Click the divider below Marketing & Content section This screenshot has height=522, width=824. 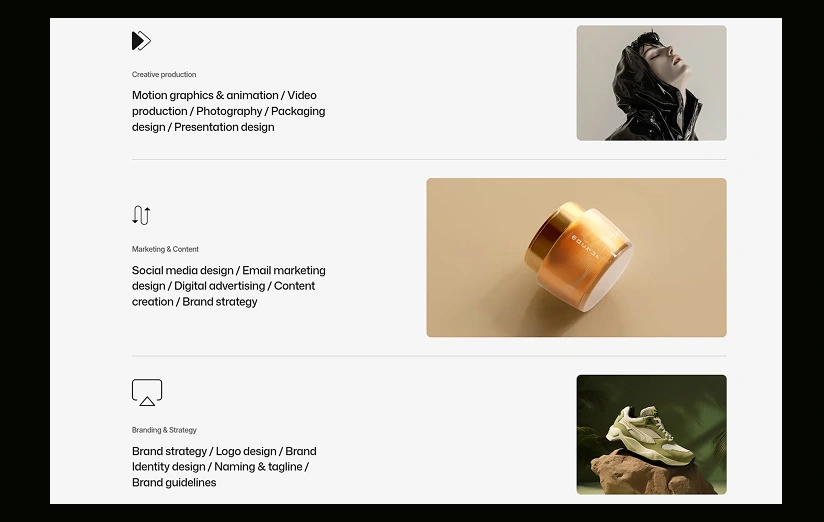(x=429, y=356)
